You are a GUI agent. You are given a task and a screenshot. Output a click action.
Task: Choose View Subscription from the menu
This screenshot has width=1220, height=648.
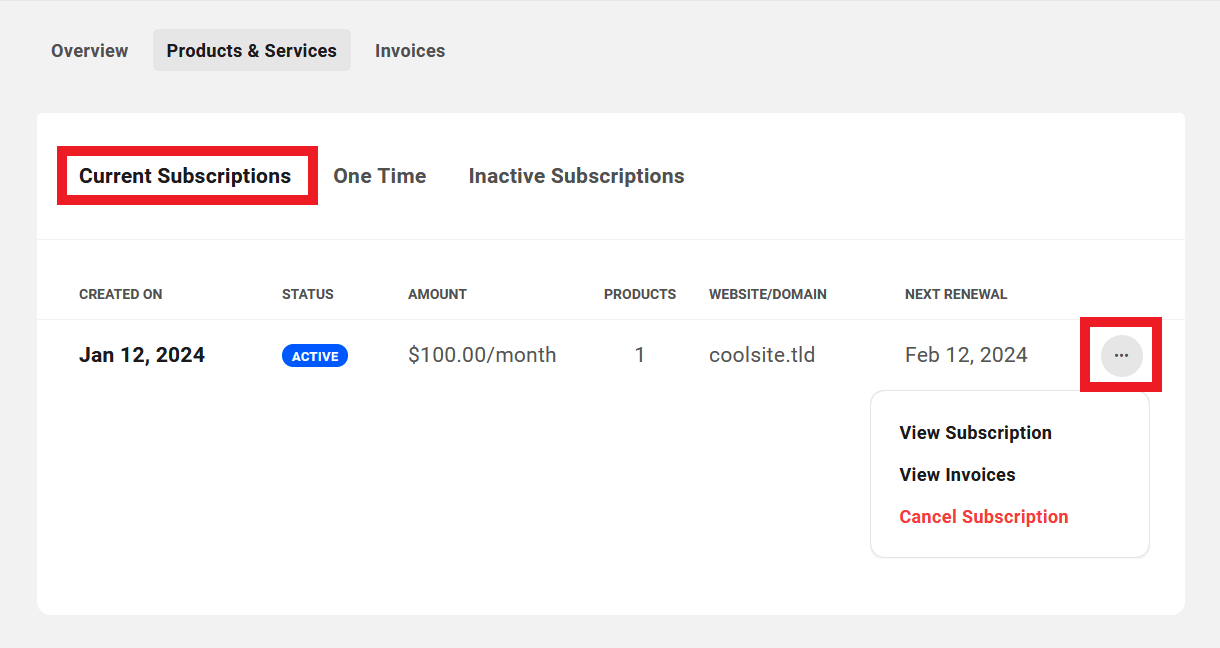coord(975,432)
